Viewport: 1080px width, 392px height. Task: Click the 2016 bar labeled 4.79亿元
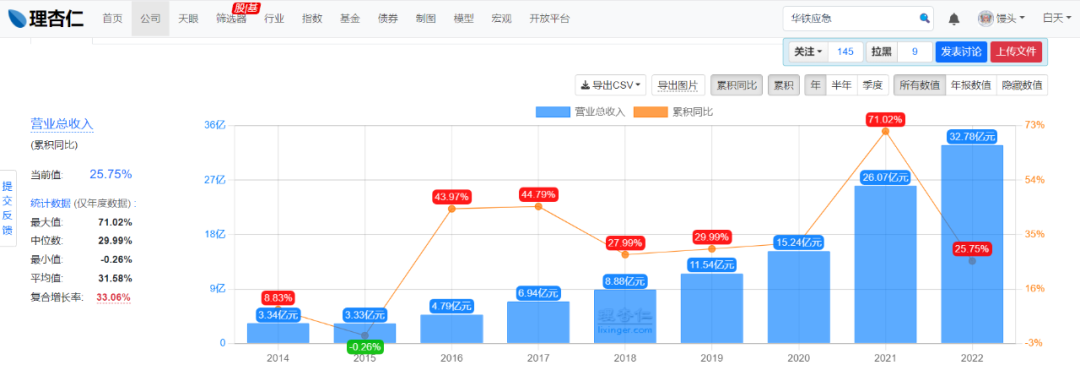click(x=452, y=329)
